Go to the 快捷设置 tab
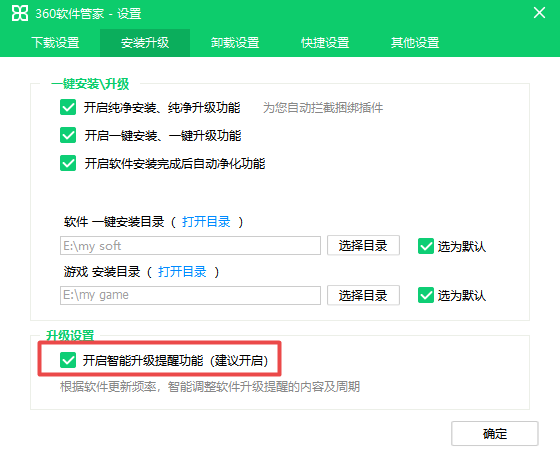 [x=325, y=43]
